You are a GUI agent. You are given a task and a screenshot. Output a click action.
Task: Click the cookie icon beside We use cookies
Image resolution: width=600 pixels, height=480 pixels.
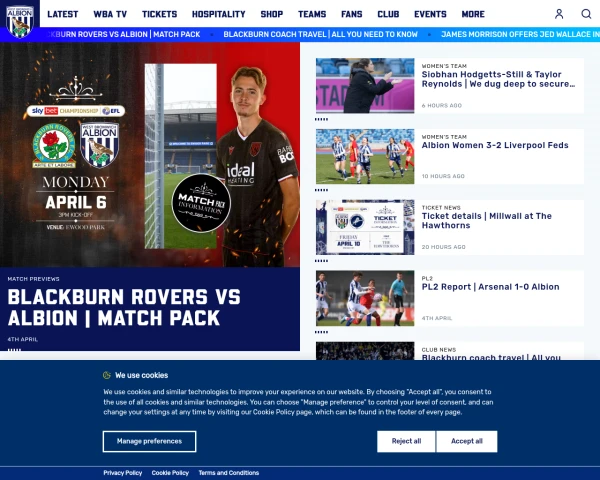pyautogui.click(x=107, y=375)
